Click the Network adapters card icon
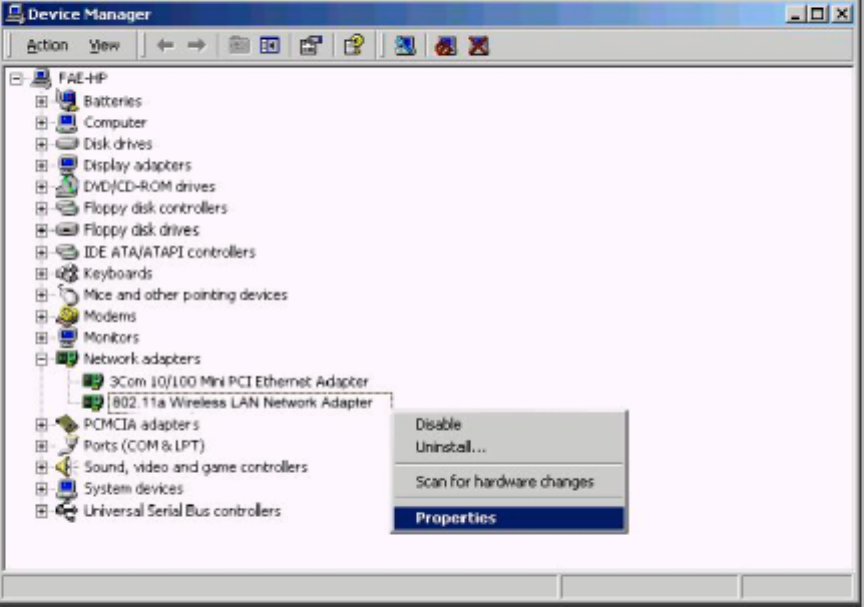This screenshot has height=607, width=864. pyautogui.click(x=67, y=359)
